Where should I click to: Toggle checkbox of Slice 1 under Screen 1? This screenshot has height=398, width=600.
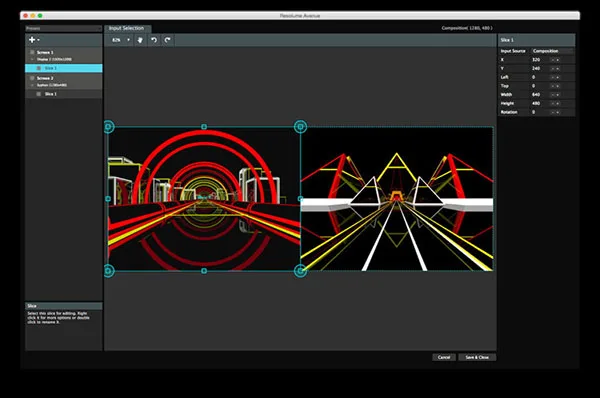[39, 68]
